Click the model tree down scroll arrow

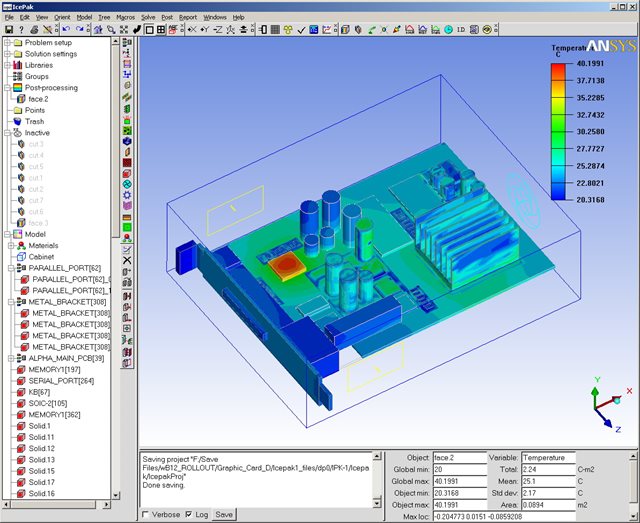tap(116, 495)
